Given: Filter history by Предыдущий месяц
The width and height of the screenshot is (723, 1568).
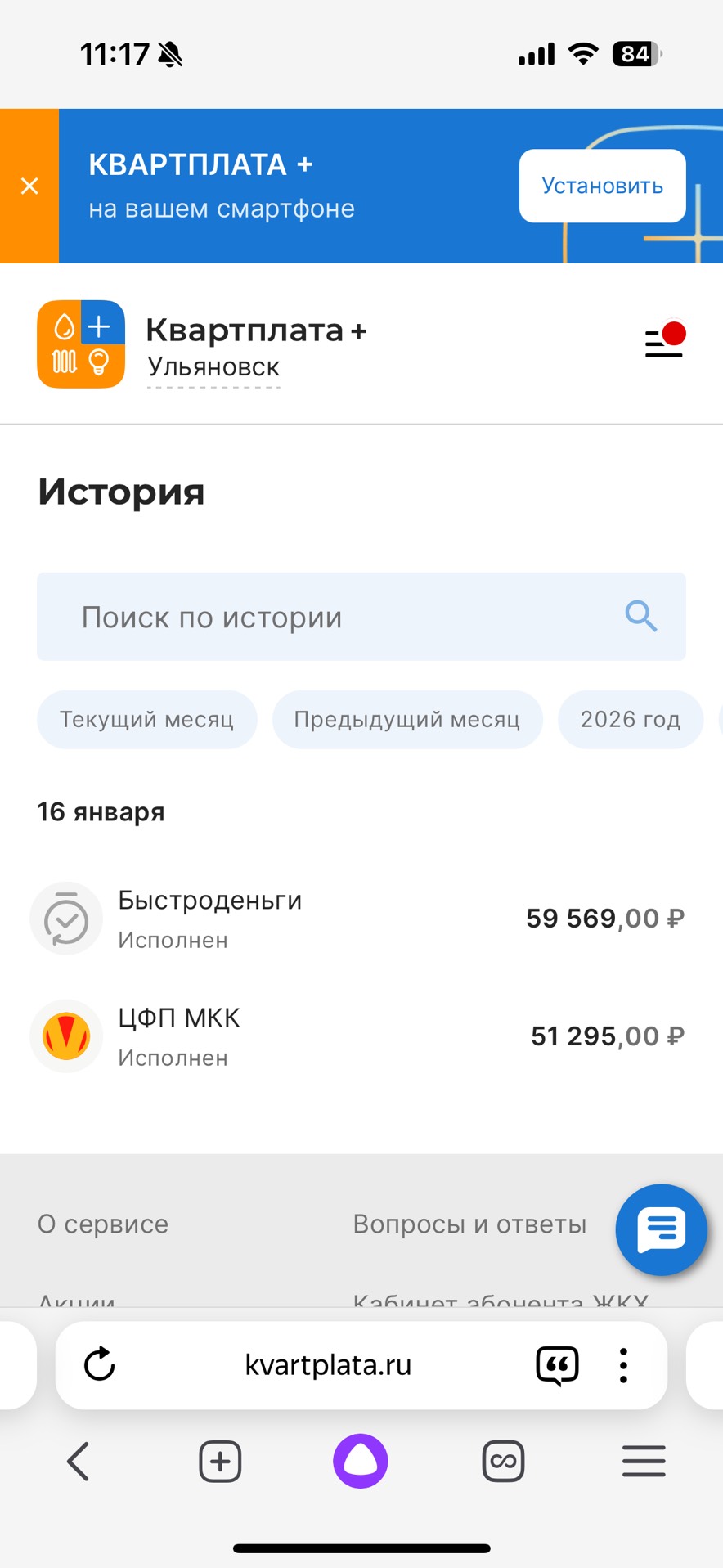Looking at the screenshot, I should click(407, 719).
